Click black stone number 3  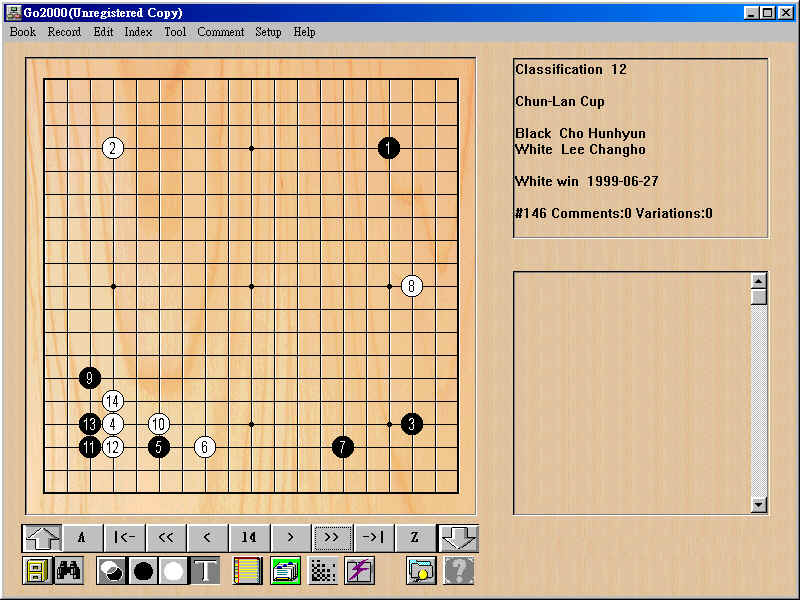412,424
